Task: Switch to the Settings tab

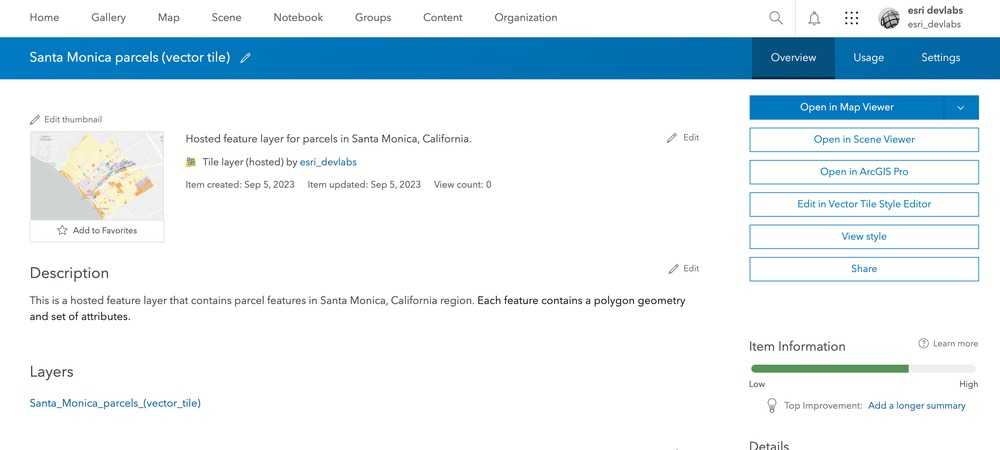Action: click(940, 58)
